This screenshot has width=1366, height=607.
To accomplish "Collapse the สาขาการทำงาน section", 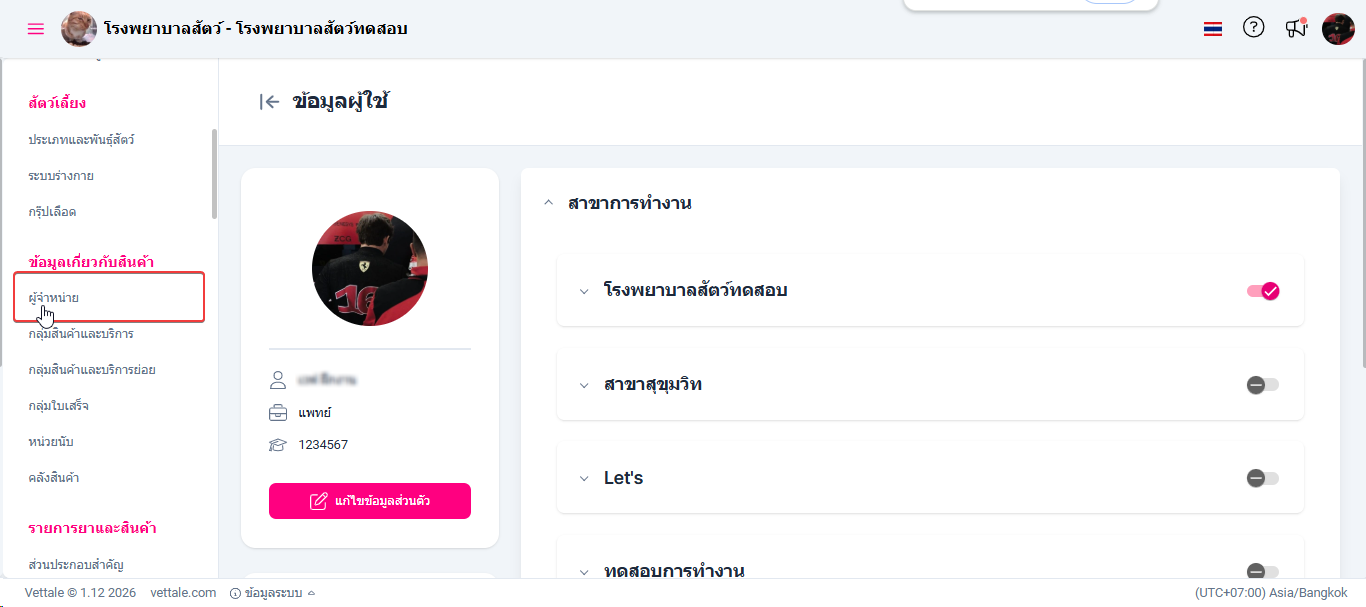I will [547, 203].
